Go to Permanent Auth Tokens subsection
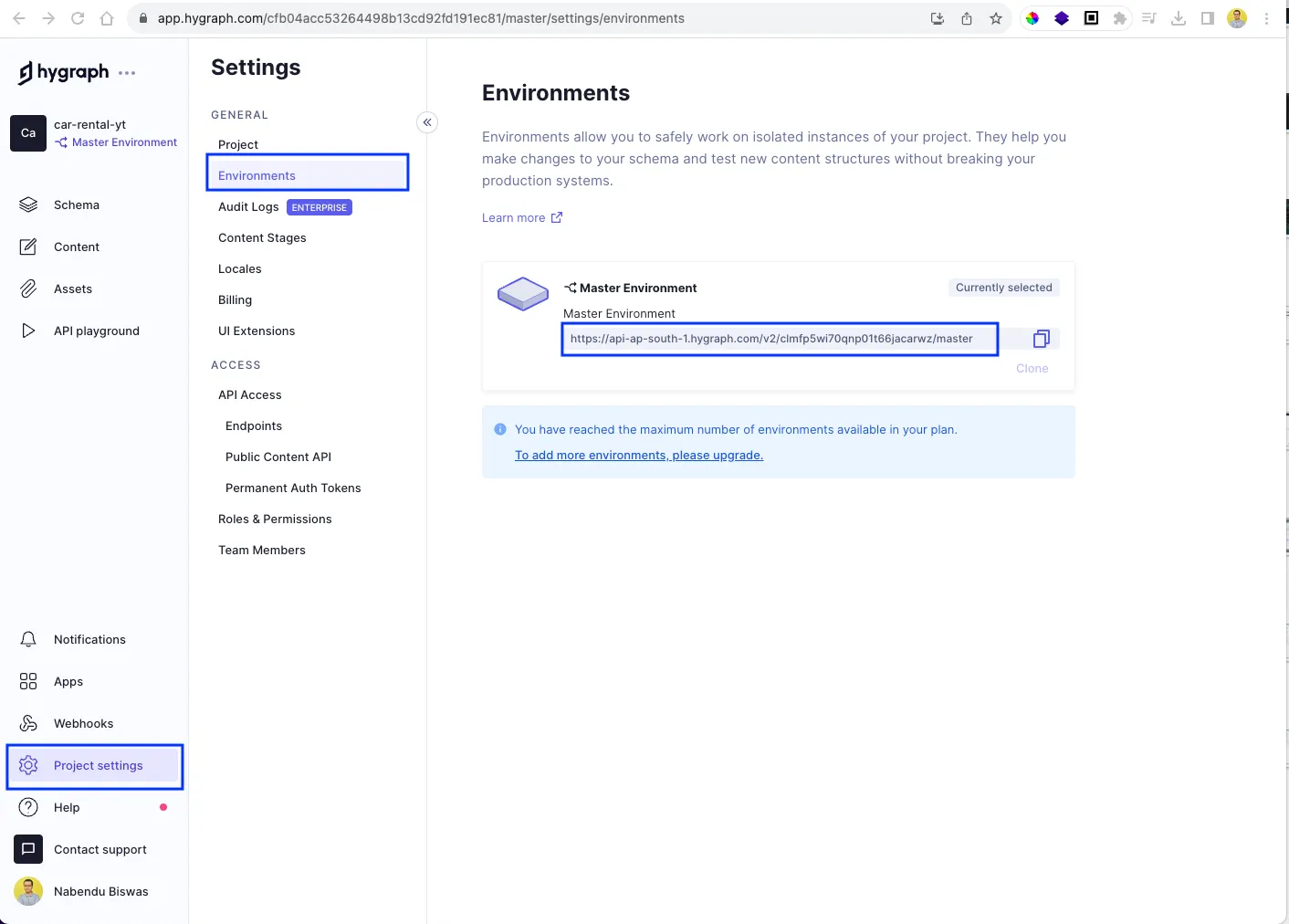This screenshot has width=1289, height=924. 293,488
